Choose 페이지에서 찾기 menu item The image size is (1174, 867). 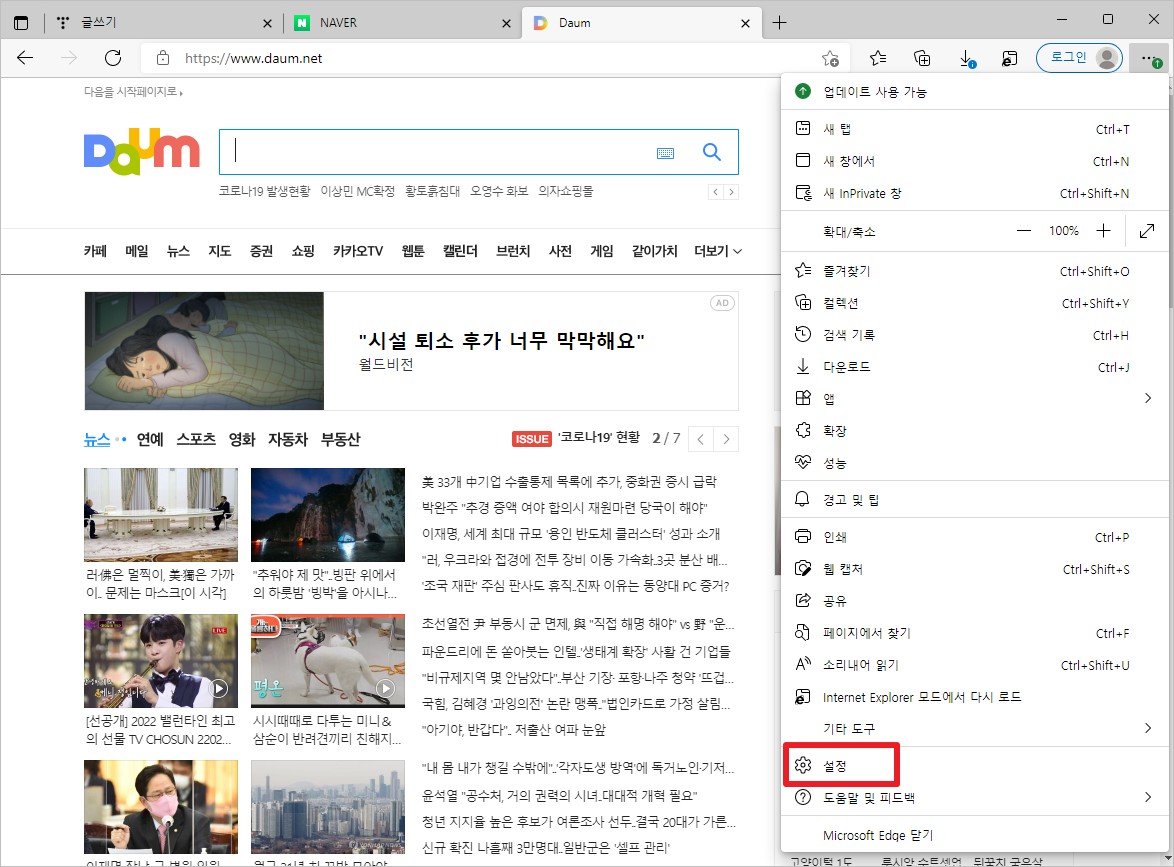974,633
